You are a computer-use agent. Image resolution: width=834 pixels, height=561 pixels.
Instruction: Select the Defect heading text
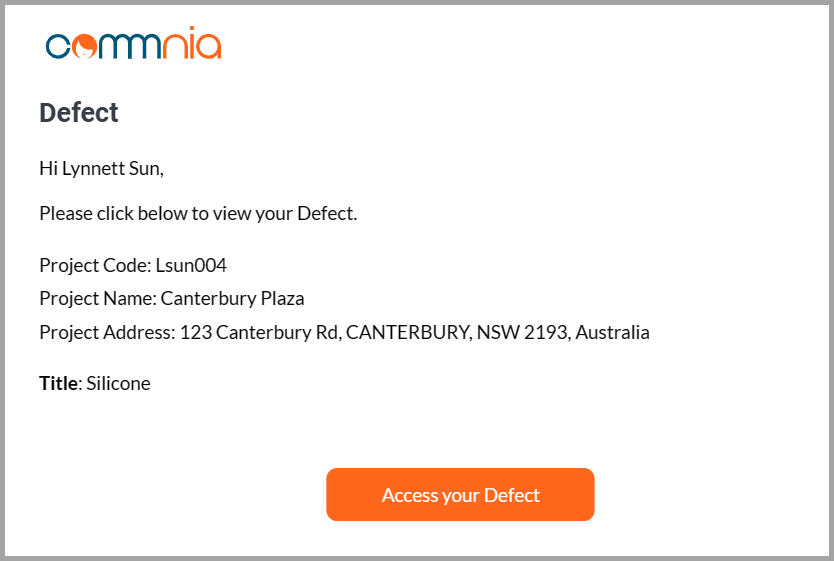(x=79, y=113)
